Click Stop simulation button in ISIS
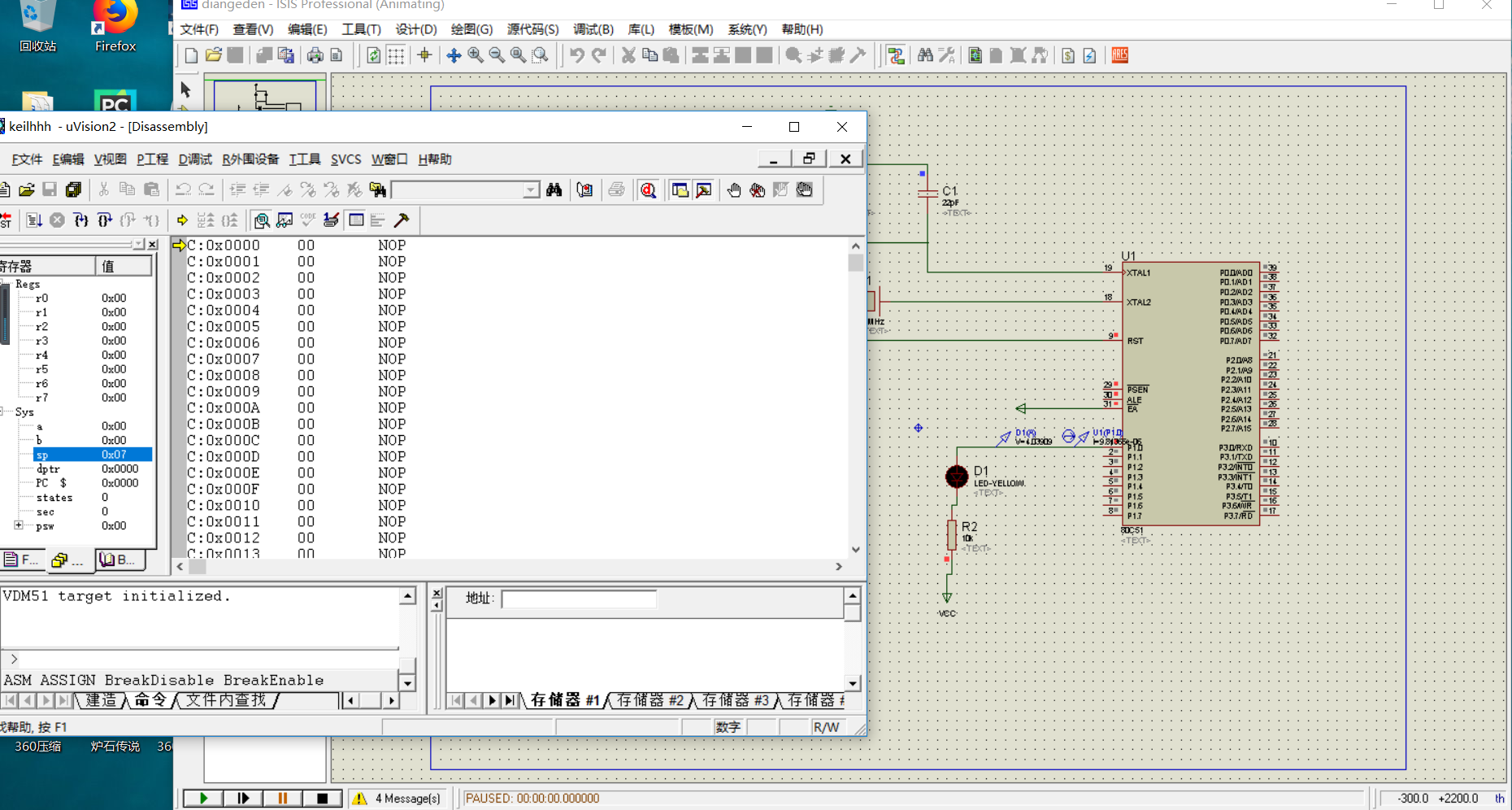This screenshot has width=1512, height=810. pyautogui.click(x=322, y=799)
